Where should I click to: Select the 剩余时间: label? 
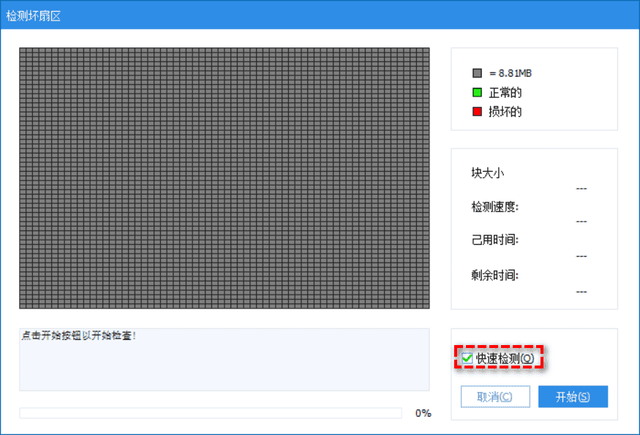[x=495, y=275]
